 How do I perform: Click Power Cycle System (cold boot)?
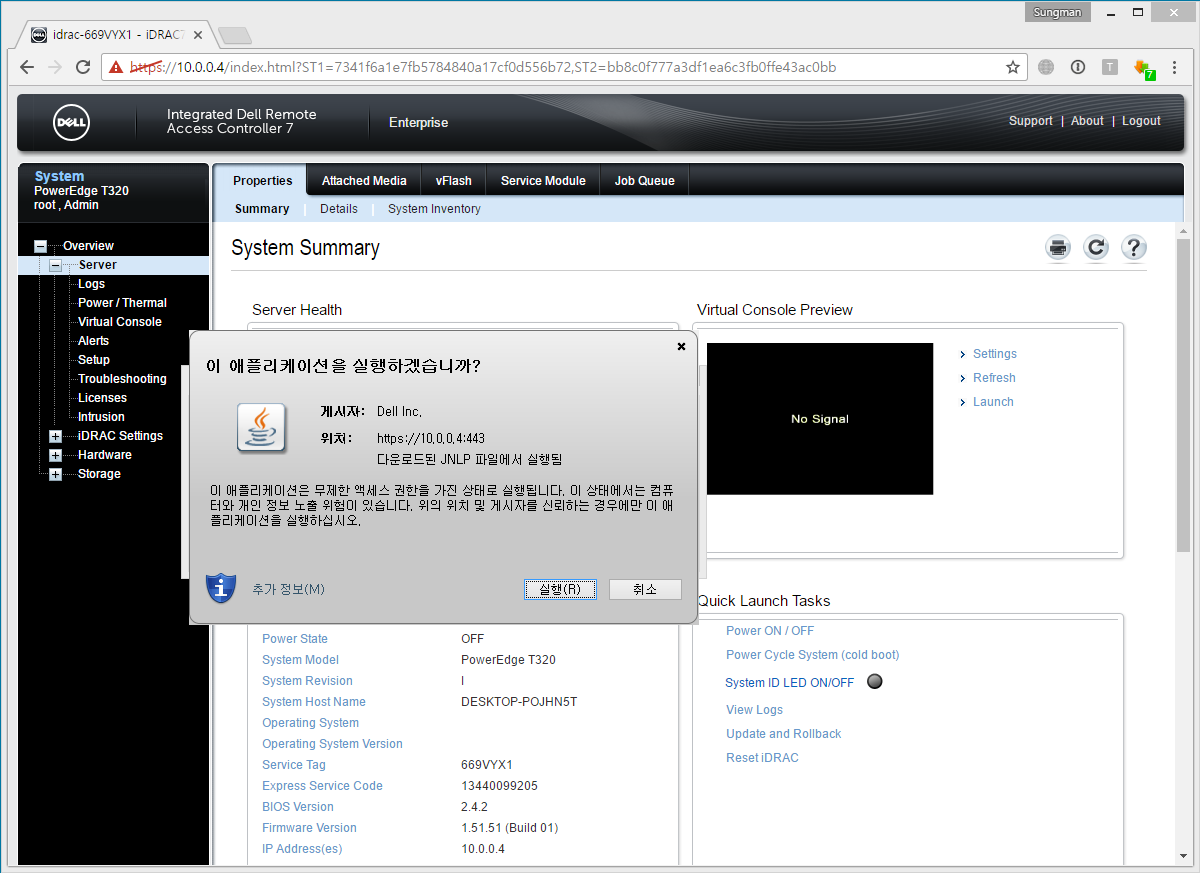coord(813,655)
